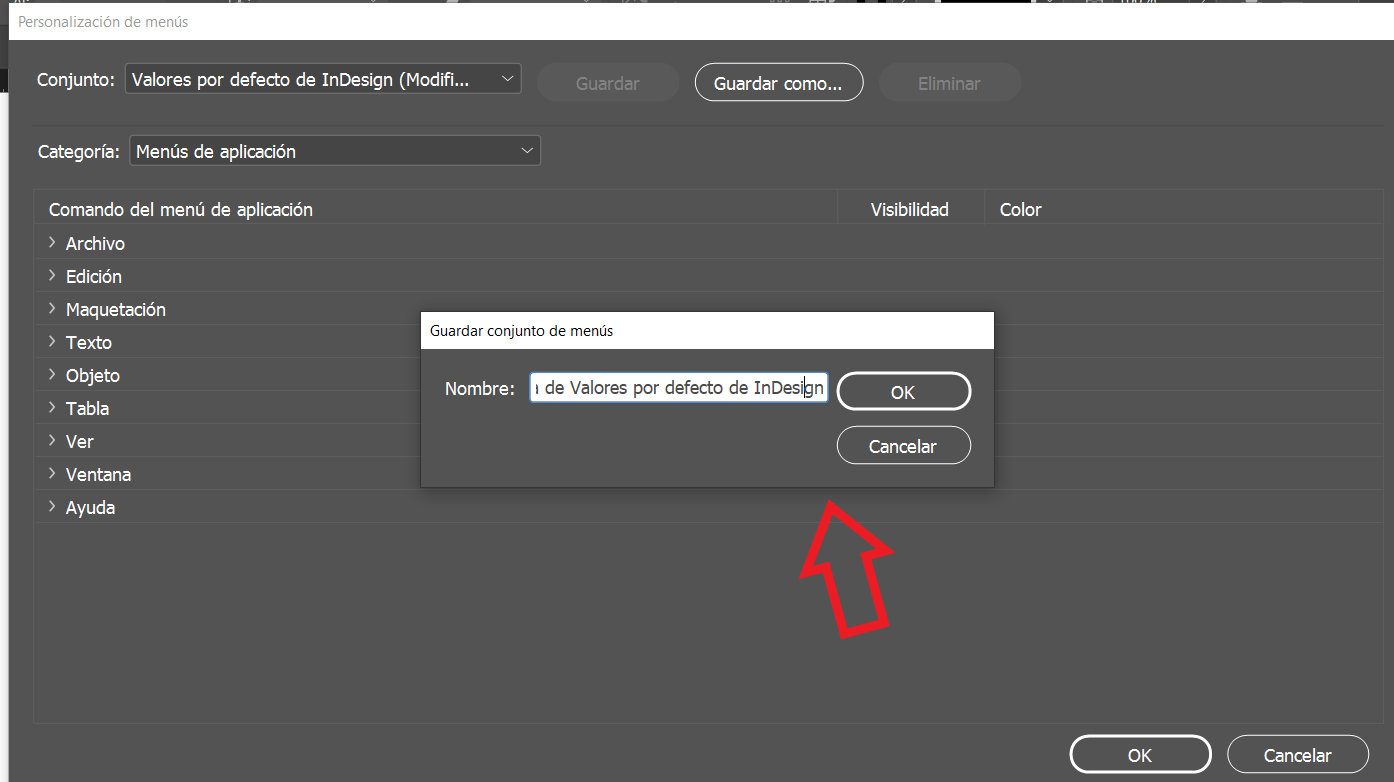Dismiss the dialog with bottom Cancelar button
Image resolution: width=1394 pixels, height=782 pixels.
(1297, 754)
